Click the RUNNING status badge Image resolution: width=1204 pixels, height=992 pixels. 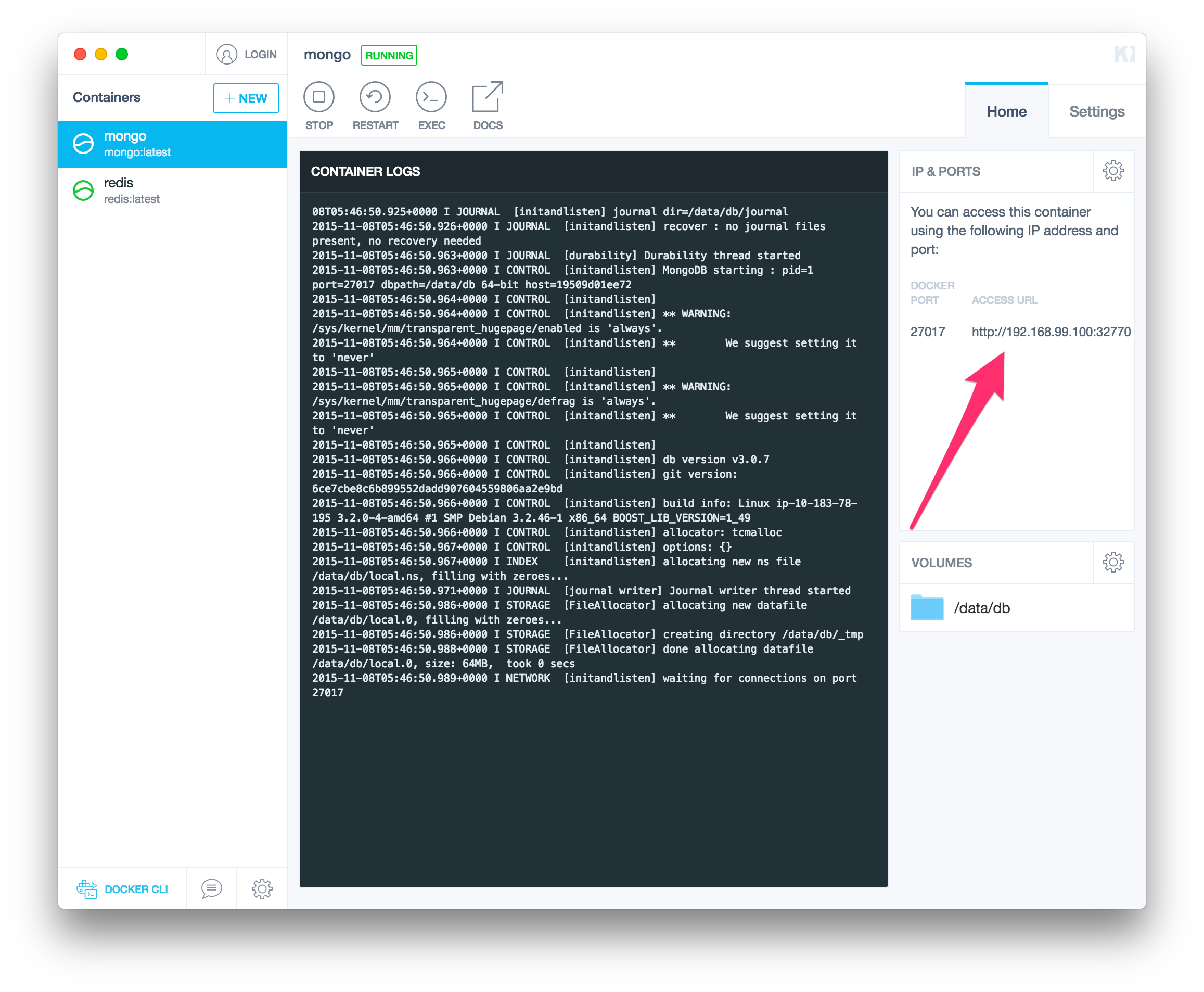[x=388, y=55]
